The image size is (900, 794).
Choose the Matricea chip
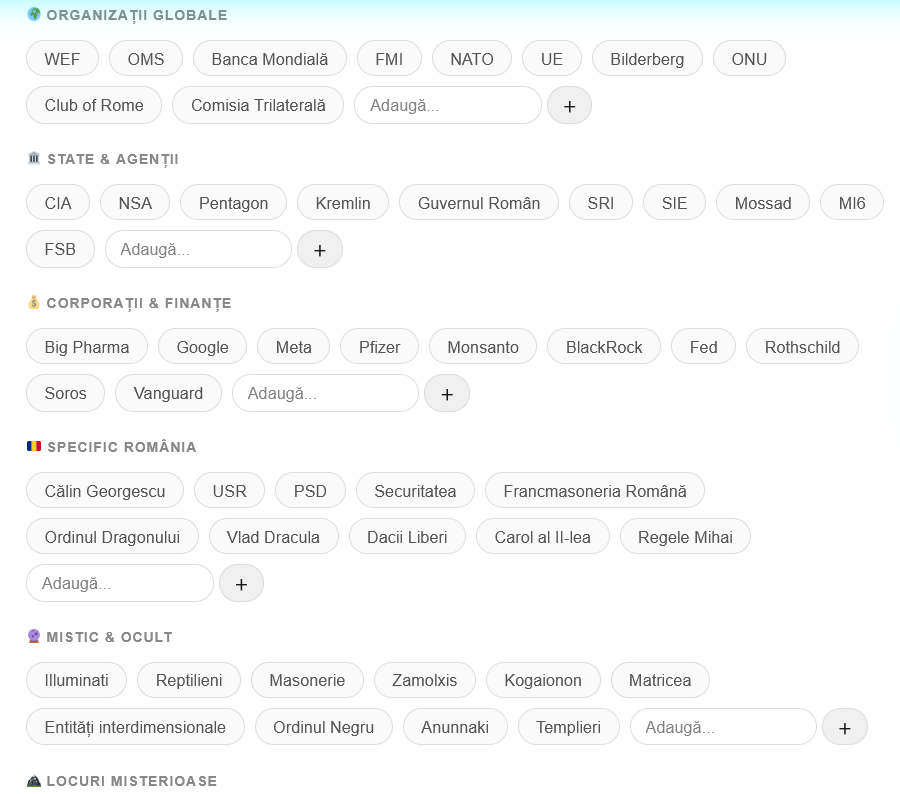660,680
